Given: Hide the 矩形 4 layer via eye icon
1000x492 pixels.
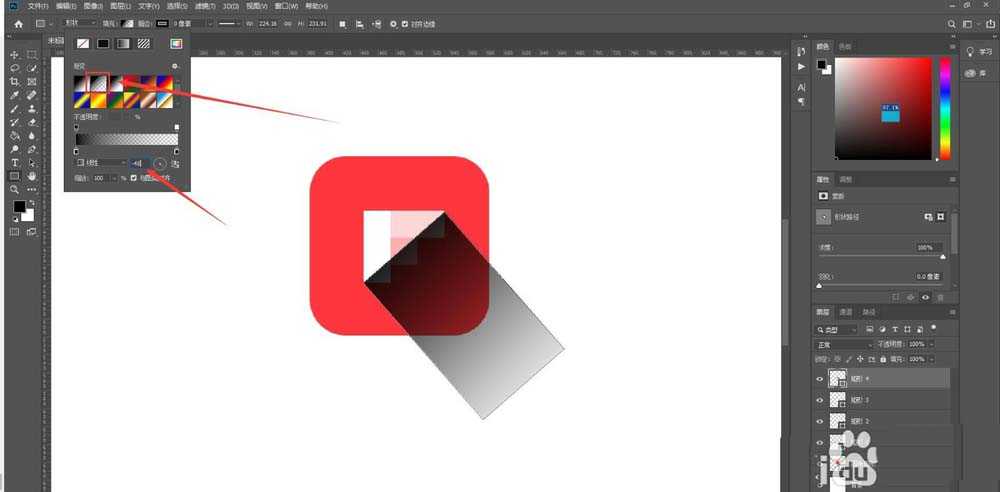Looking at the screenshot, I should pyautogui.click(x=820, y=379).
